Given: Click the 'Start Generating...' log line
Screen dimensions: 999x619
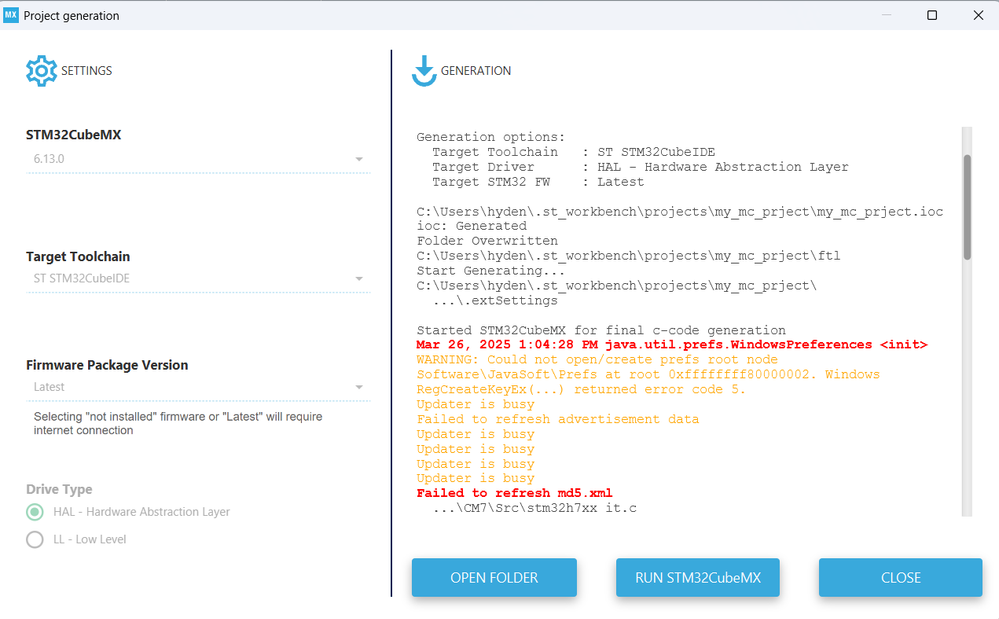Looking at the screenshot, I should [x=491, y=271].
